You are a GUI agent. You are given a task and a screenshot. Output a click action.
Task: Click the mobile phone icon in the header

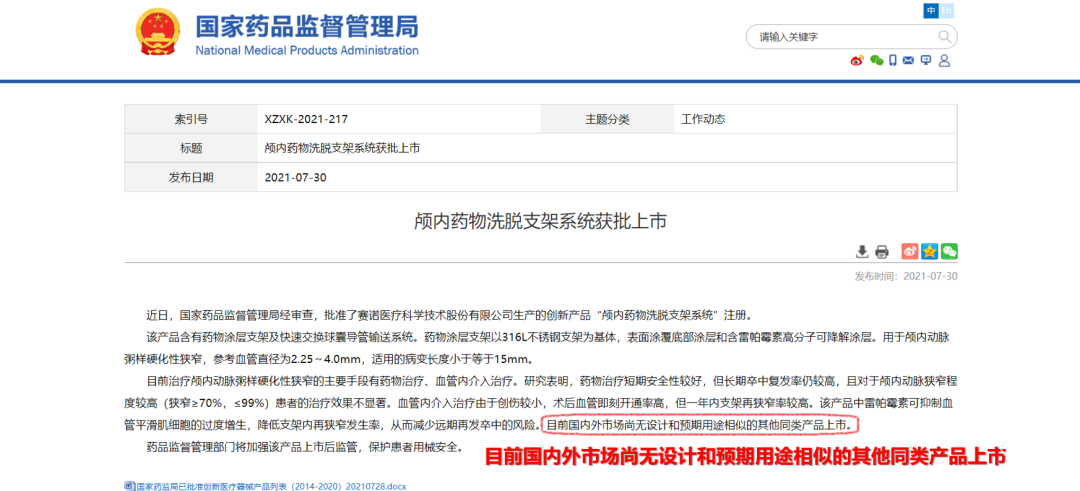(893, 61)
